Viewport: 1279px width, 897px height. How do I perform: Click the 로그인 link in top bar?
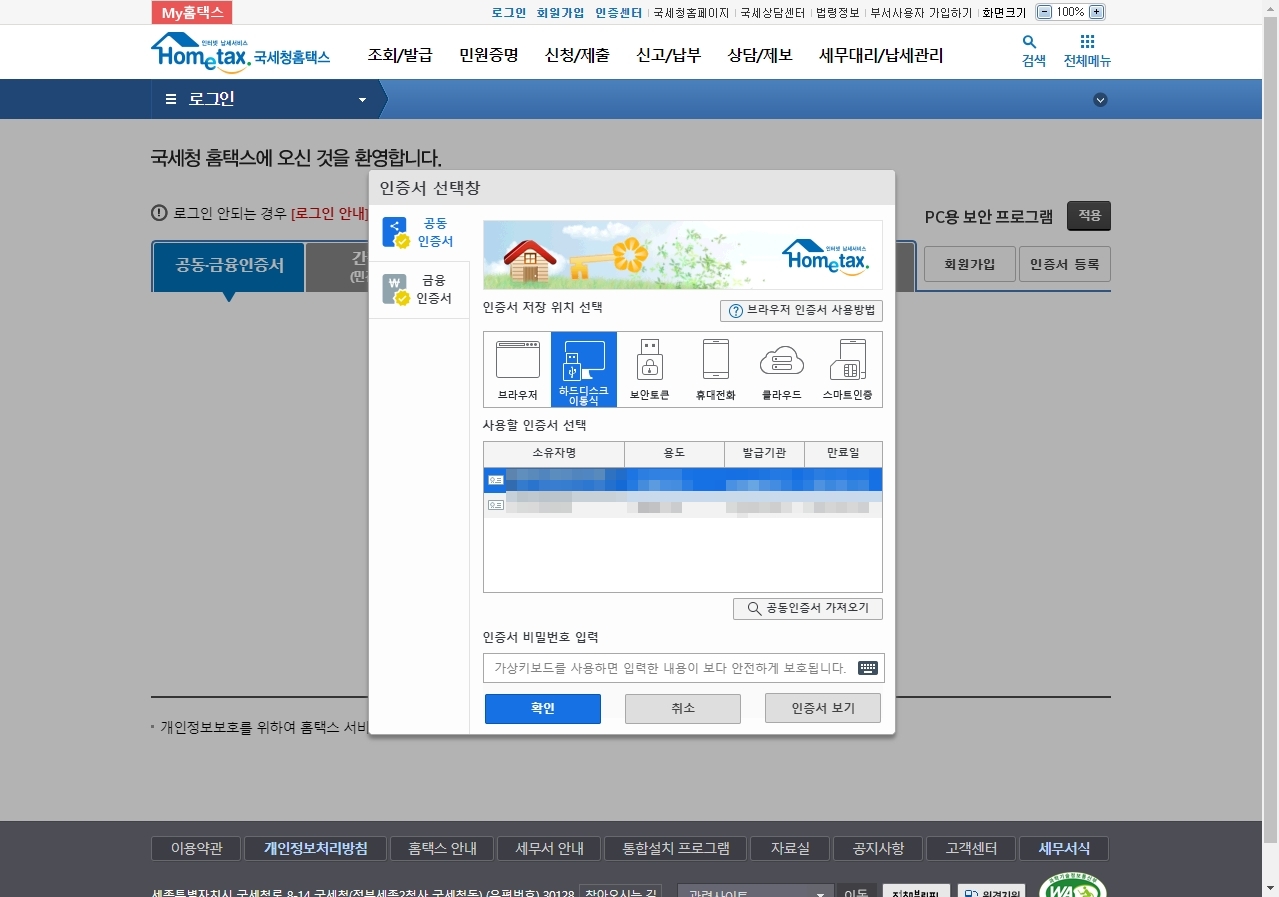pyautogui.click(x=509, y=13)
